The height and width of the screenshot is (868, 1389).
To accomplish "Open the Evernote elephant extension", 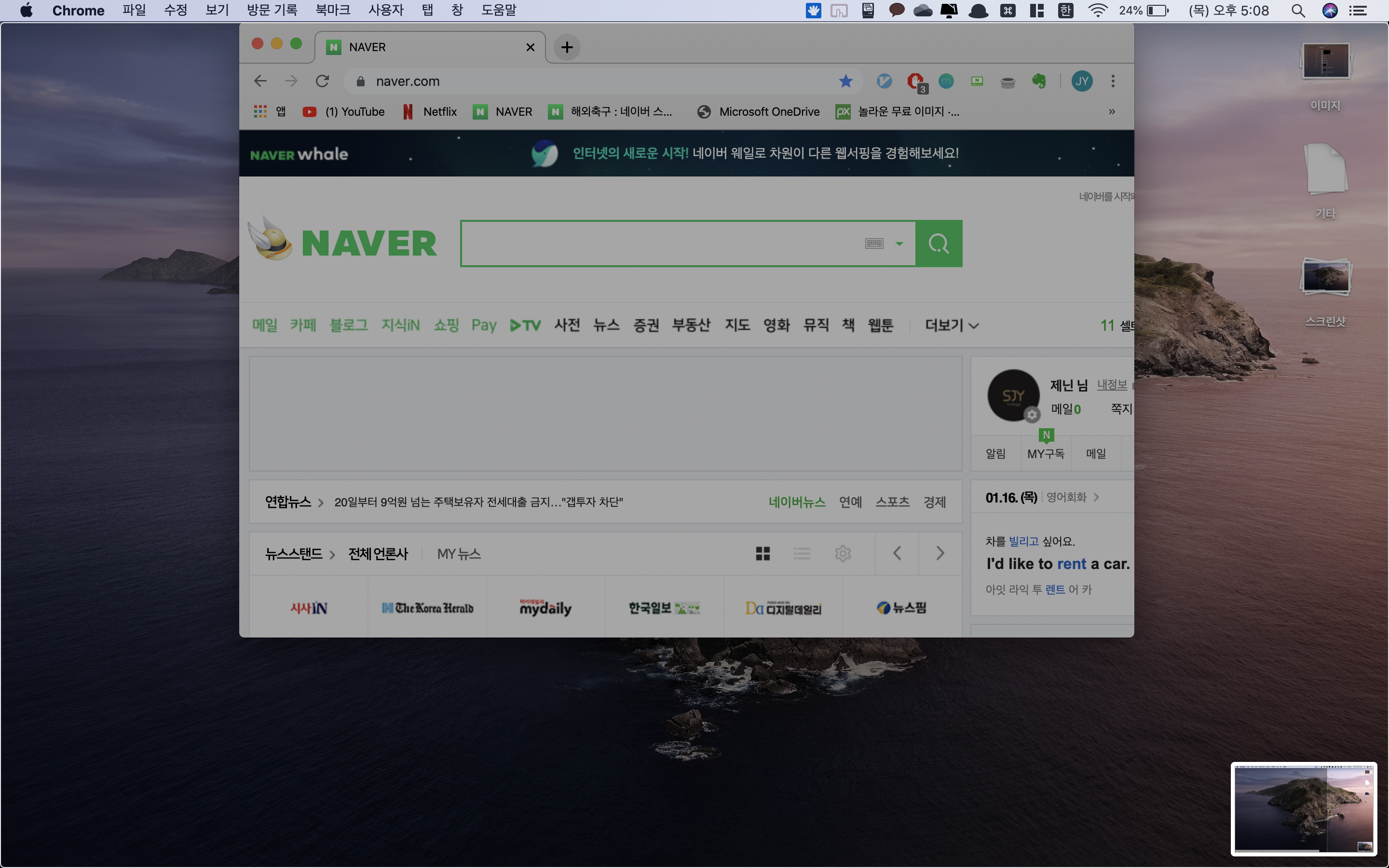I will 1038,81.
